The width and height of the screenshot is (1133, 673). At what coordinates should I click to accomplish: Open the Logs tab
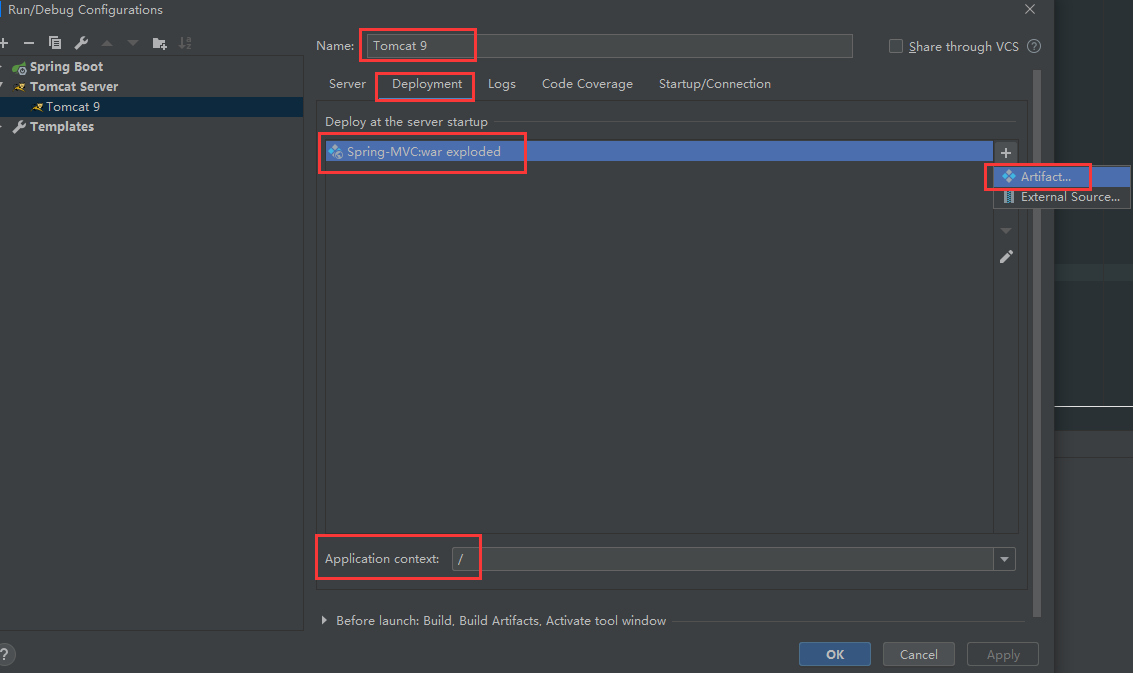501,84
